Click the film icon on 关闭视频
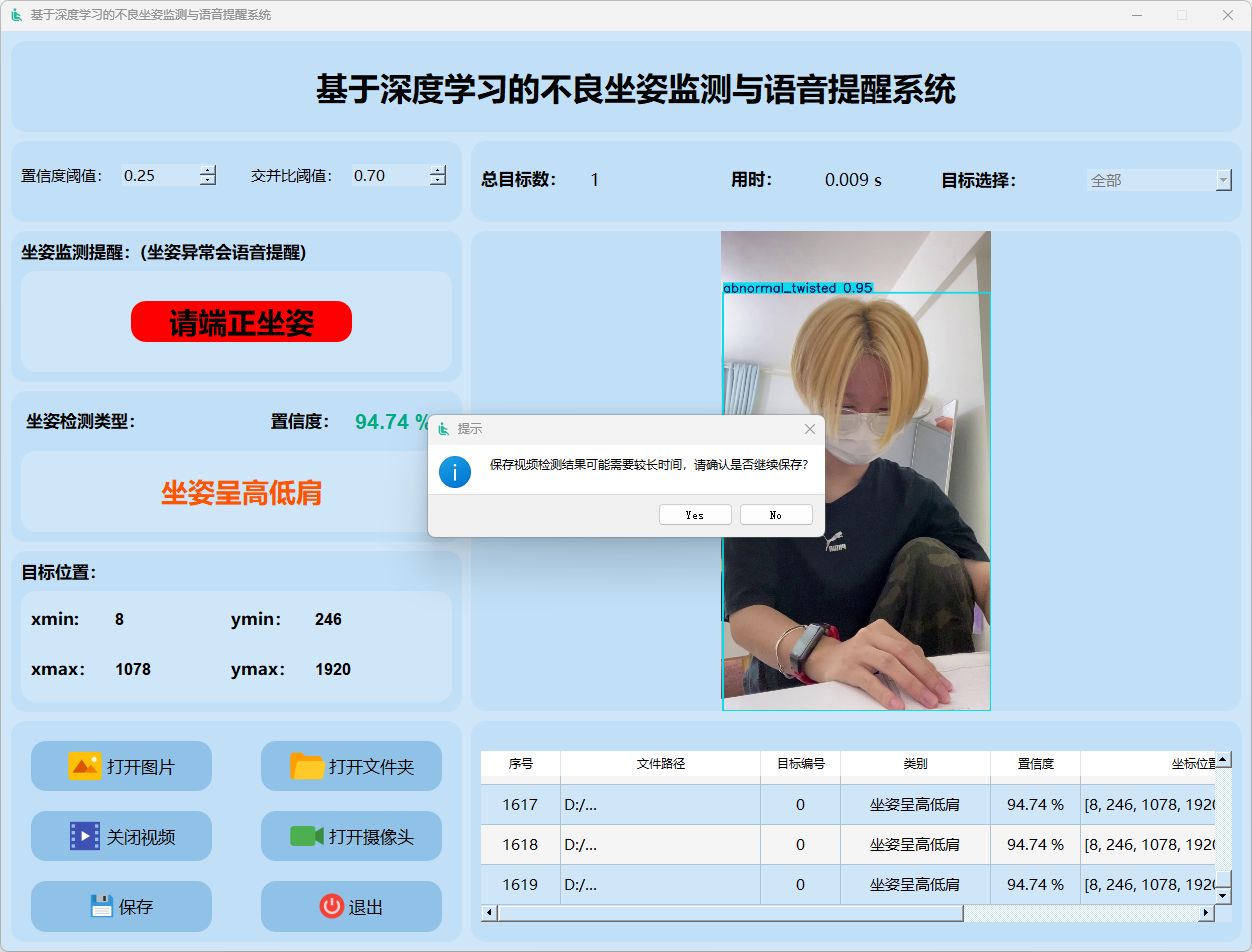This screenshot has height=952, width=1252. click(x=85, y=836)
